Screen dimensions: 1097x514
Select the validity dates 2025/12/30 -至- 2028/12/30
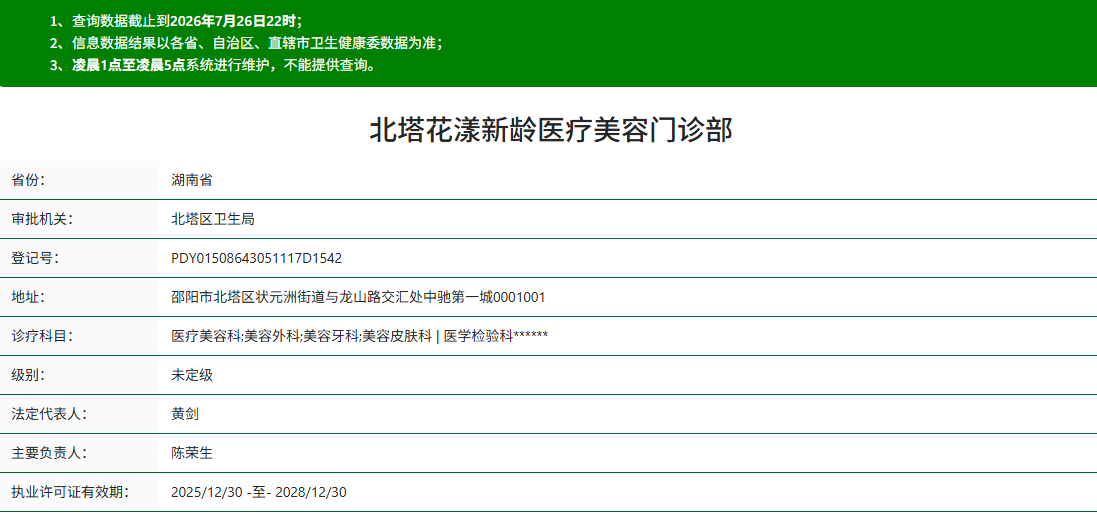click(259, 492)
